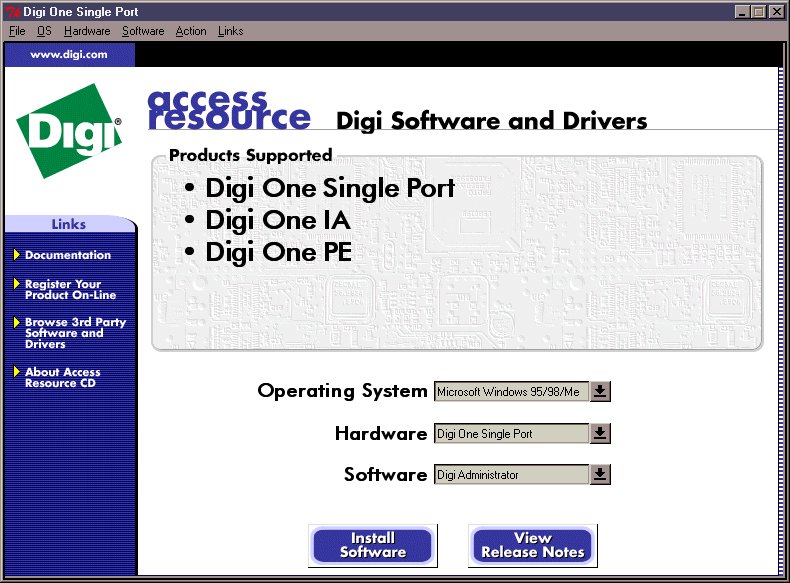Open the Links menu
The width and height of the screenshot is (790, 583).
click(x=230, y=31)
